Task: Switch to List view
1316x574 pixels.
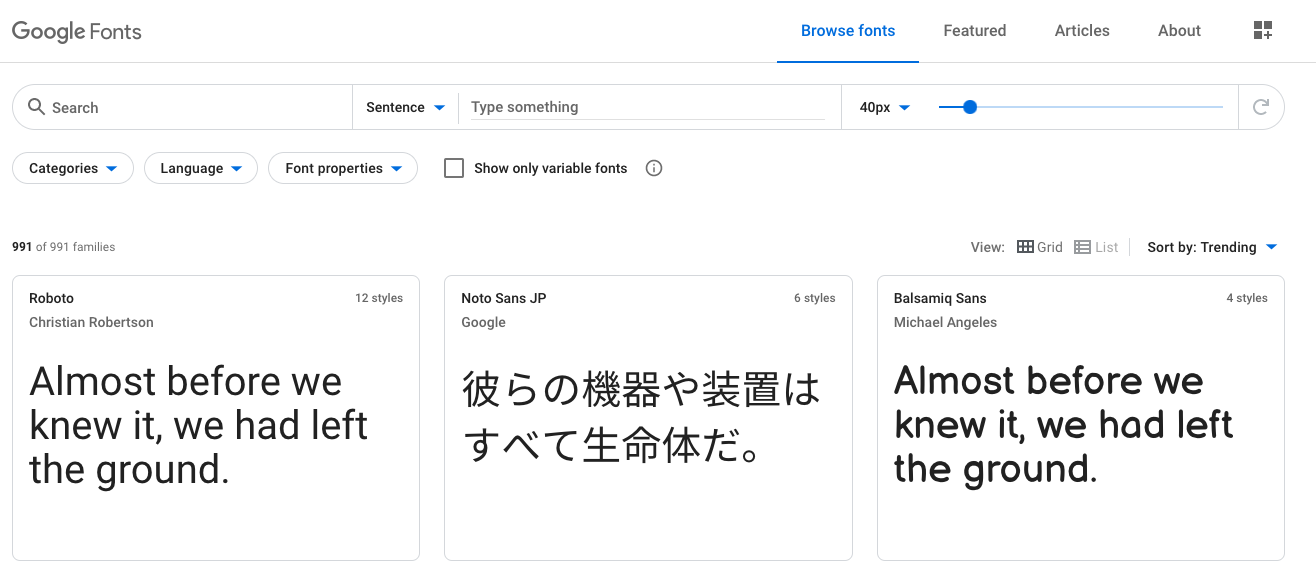Action: click(x=1096, y=247)
